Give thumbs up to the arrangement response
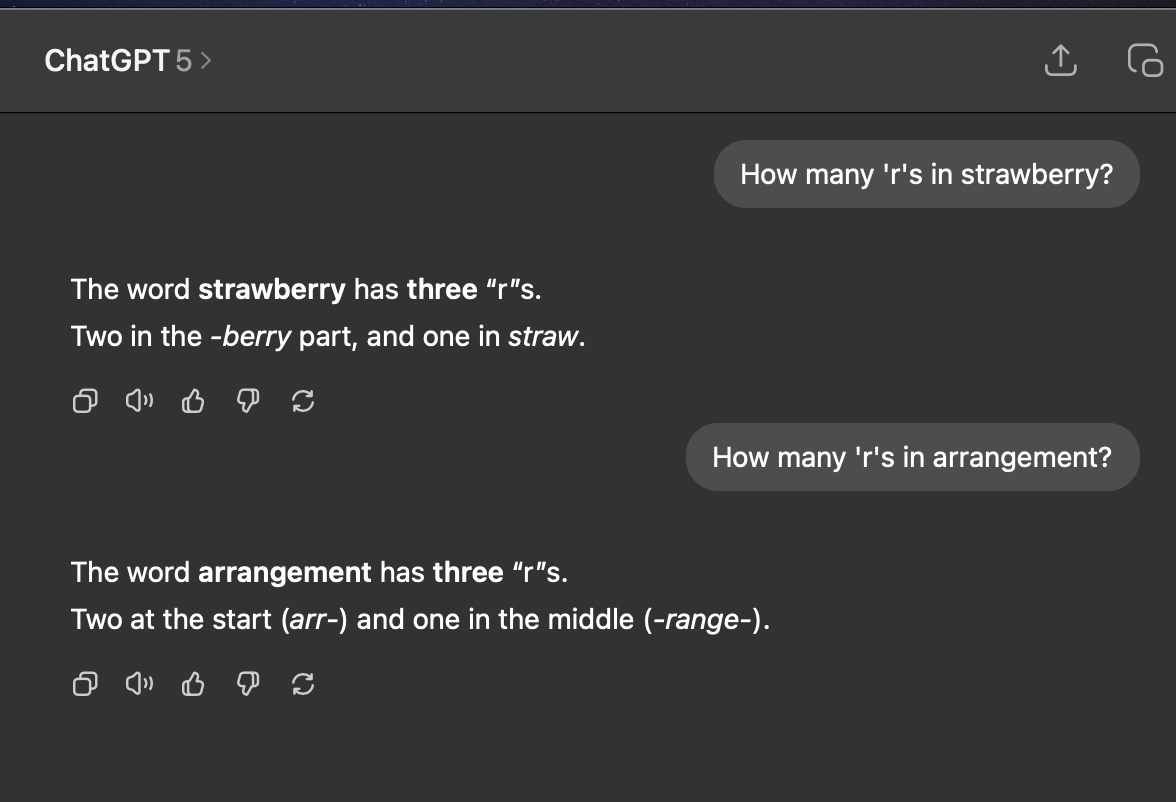This screenshot has width=1176, height=802. tap(192, 685)
